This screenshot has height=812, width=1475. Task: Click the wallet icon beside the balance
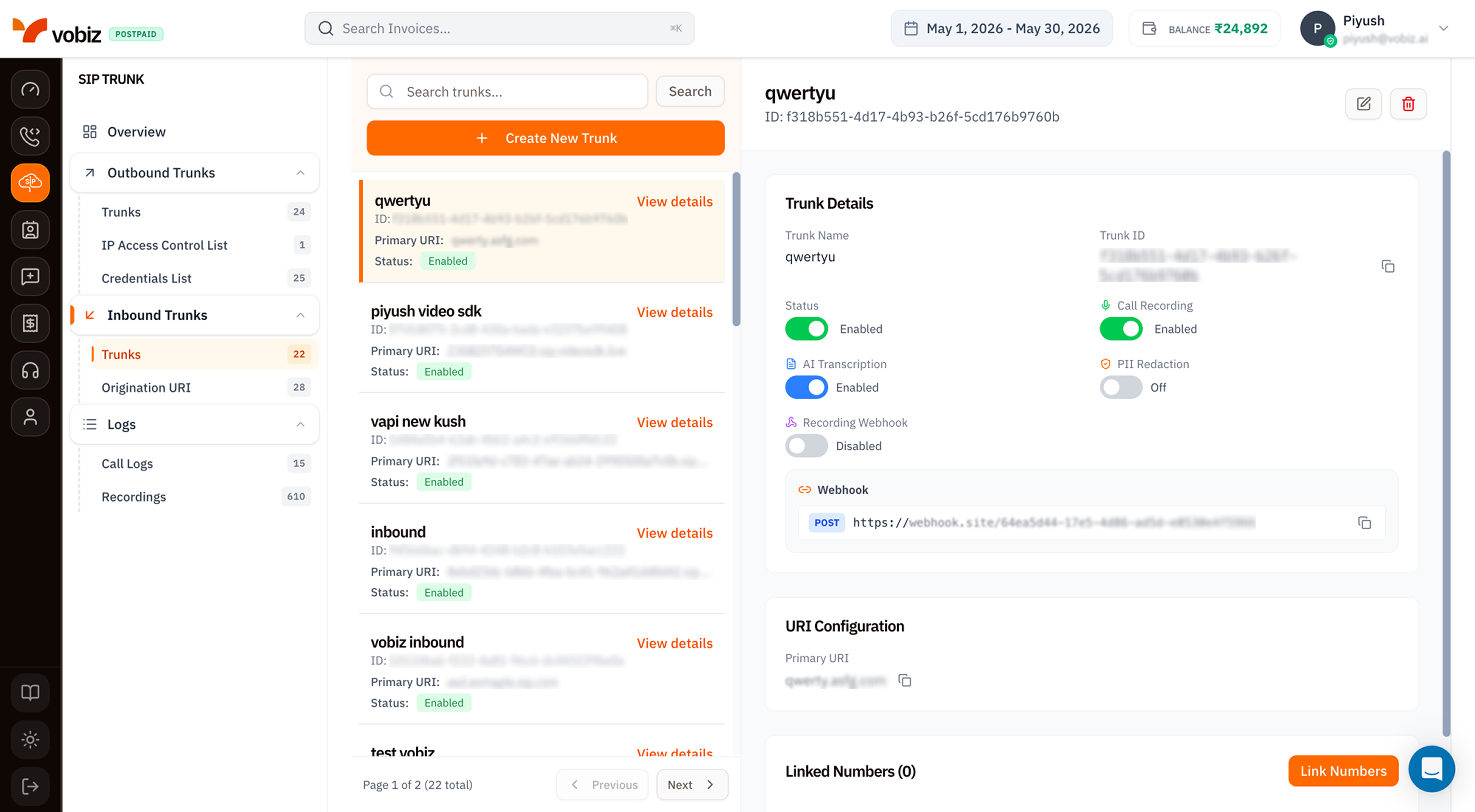(x=1149, y=29)
